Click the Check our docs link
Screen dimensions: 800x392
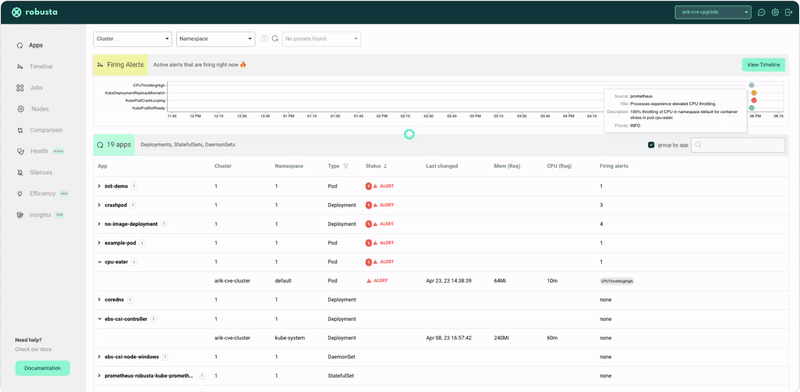(x=33, y=350)
